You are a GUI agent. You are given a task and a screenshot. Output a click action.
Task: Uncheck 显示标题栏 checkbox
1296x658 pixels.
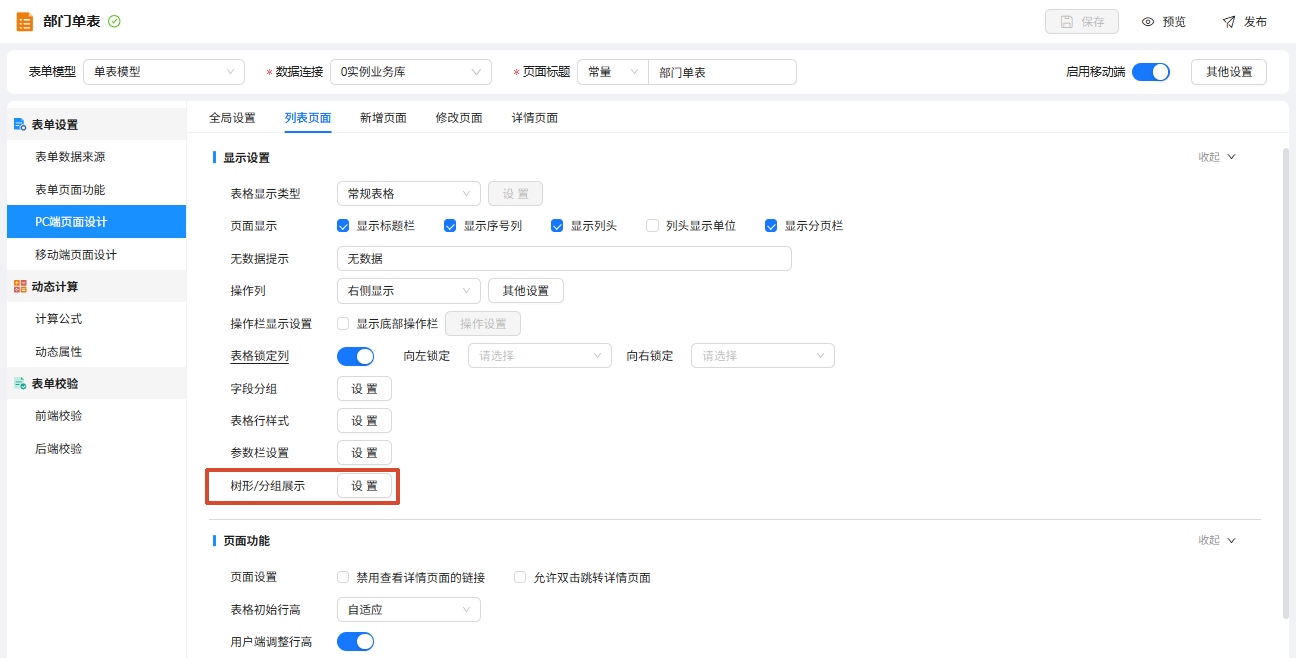tap(343, 226)
